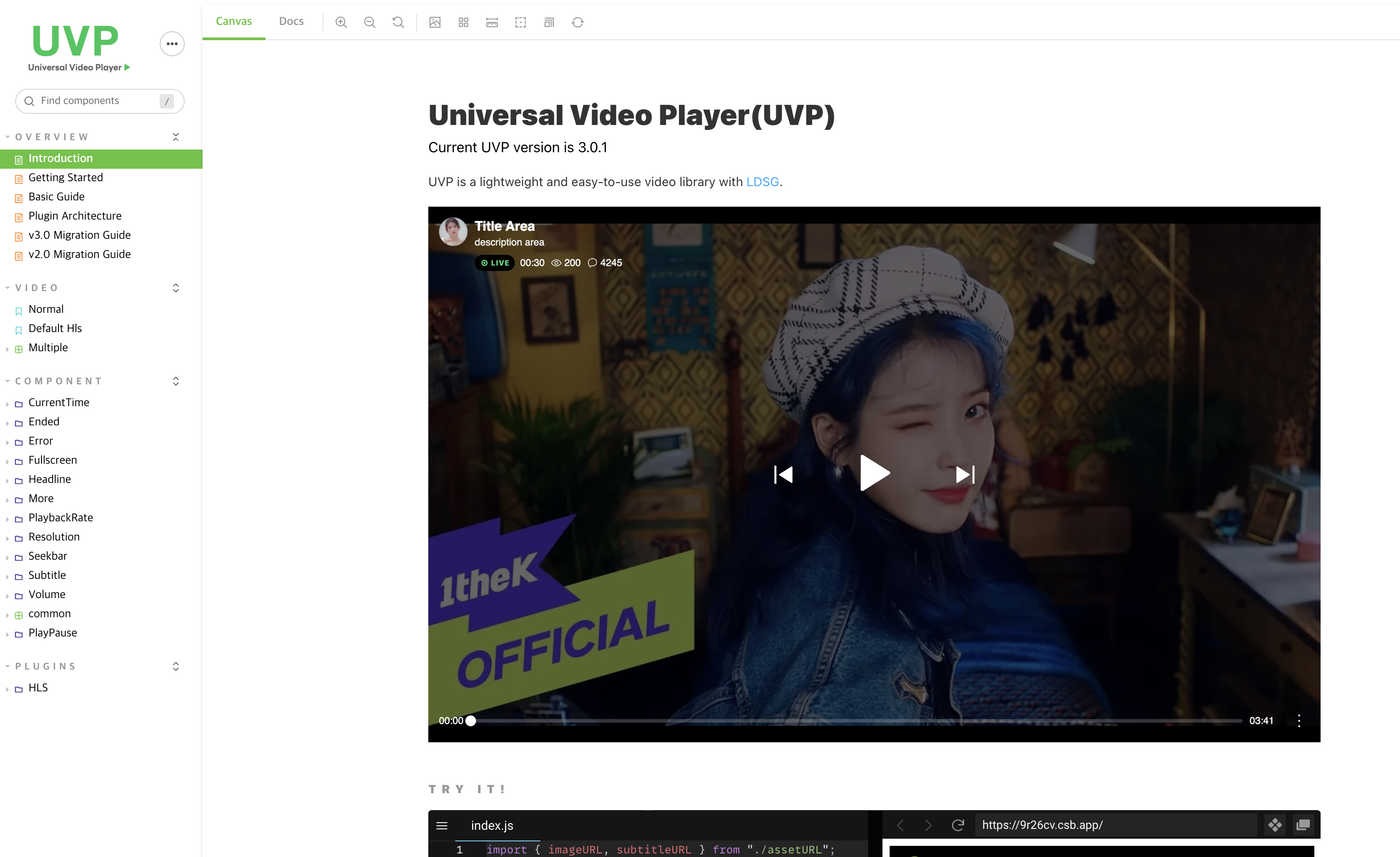This screenshot has height=857, width=1400.
Task: Open sandbox preview in new window icon
Action: (x=1303, y=824)
